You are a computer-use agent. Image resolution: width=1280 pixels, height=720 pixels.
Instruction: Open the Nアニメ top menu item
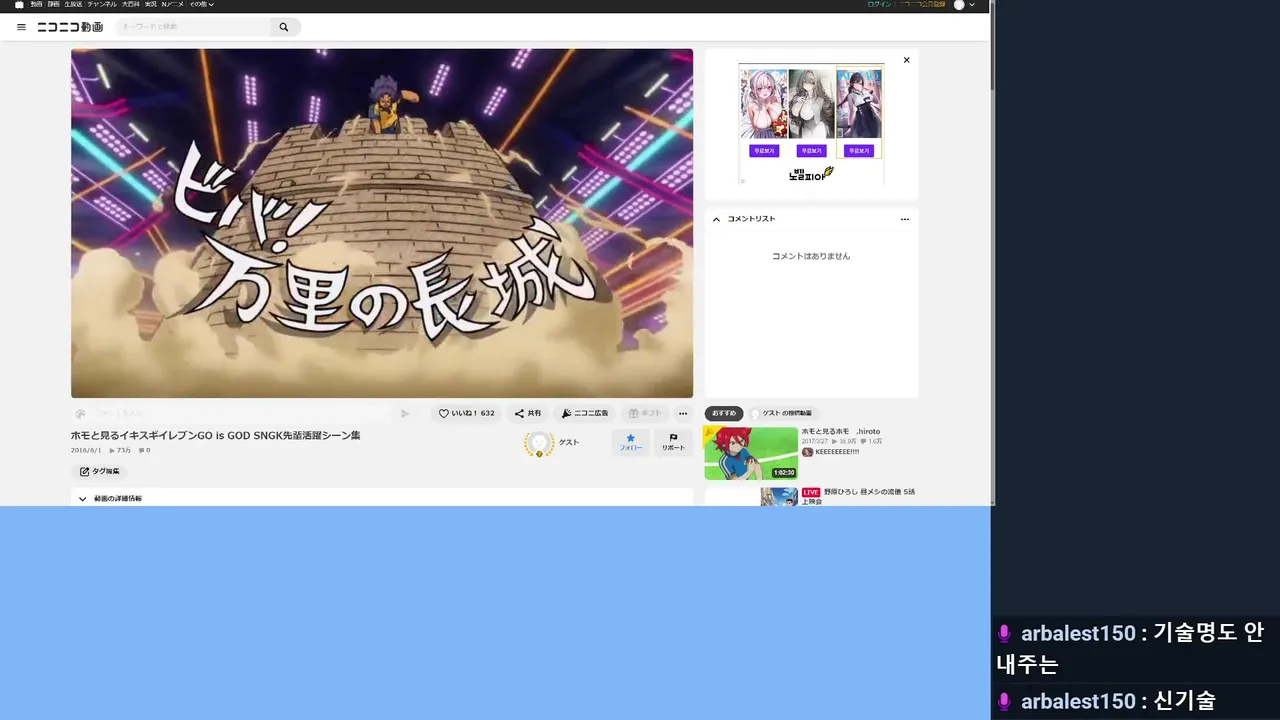(172, 4)
